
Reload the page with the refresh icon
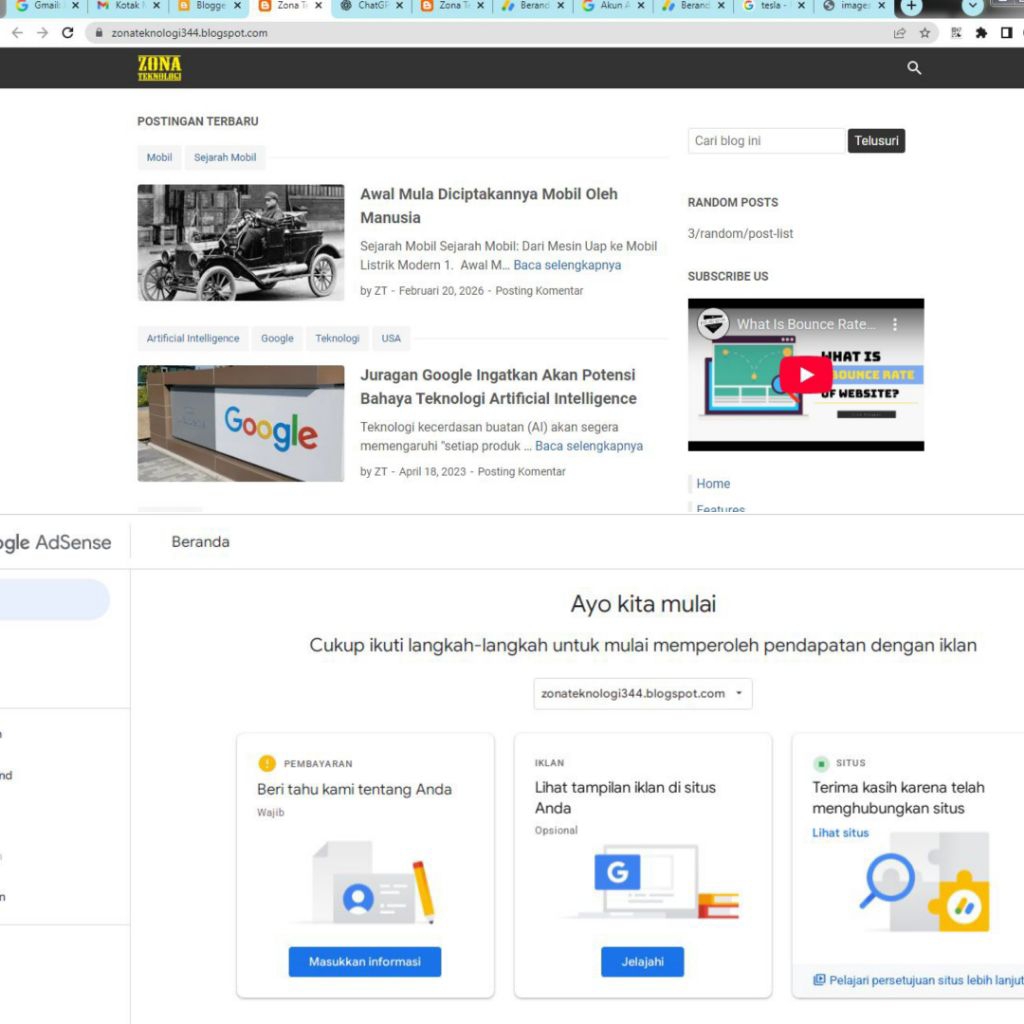click(65, 31)
